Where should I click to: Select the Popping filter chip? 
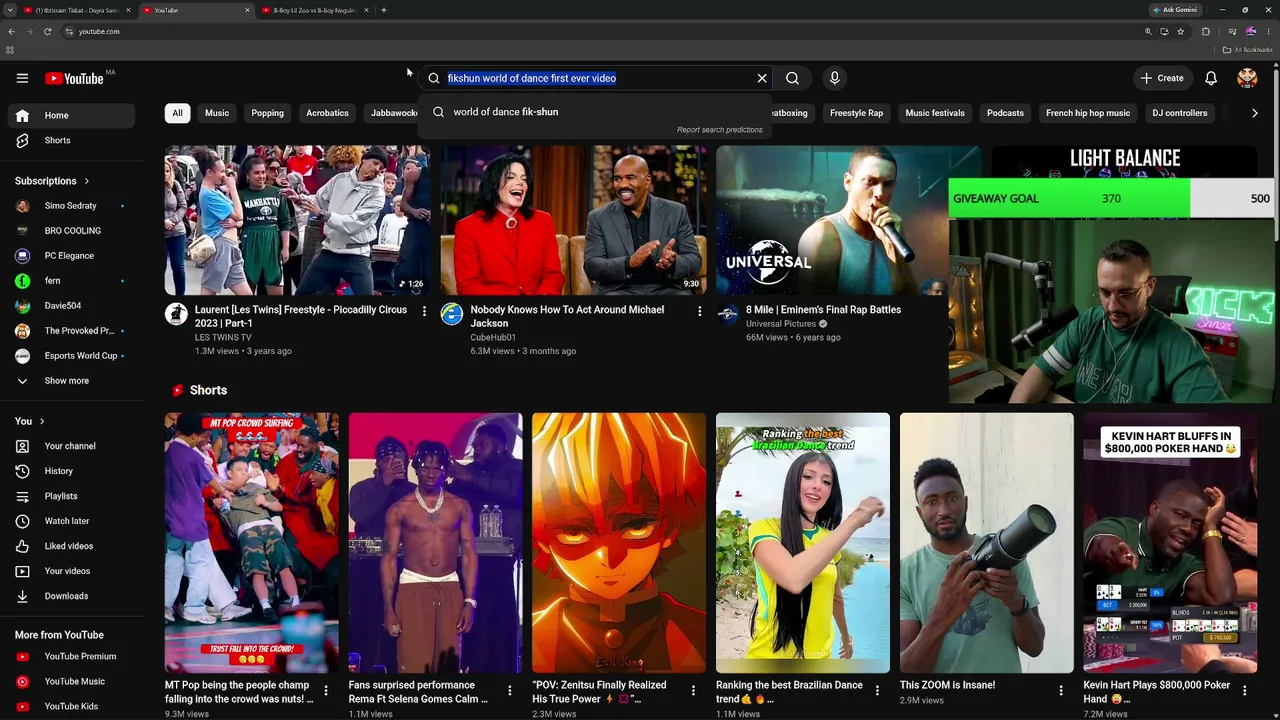tap(267, 113)
